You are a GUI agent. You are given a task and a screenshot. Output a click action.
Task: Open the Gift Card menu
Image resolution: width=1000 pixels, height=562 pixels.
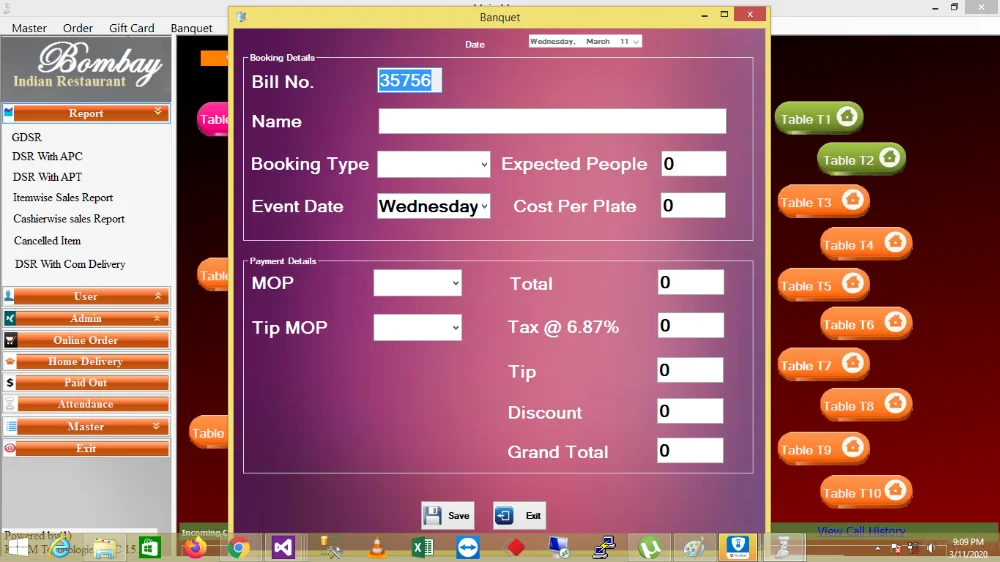[x=131, y=28]
